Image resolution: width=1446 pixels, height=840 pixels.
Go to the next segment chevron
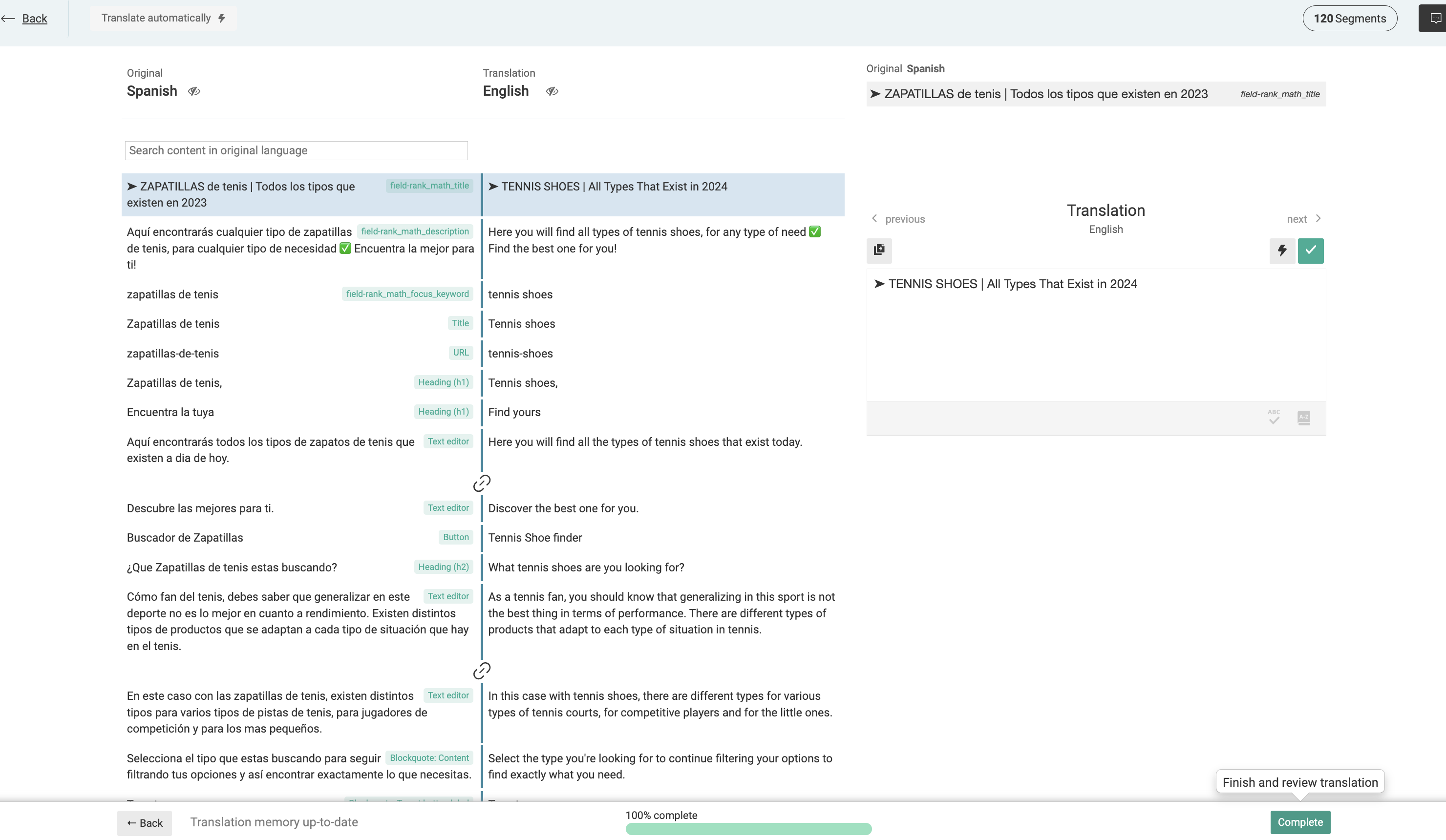point(1318,219)
